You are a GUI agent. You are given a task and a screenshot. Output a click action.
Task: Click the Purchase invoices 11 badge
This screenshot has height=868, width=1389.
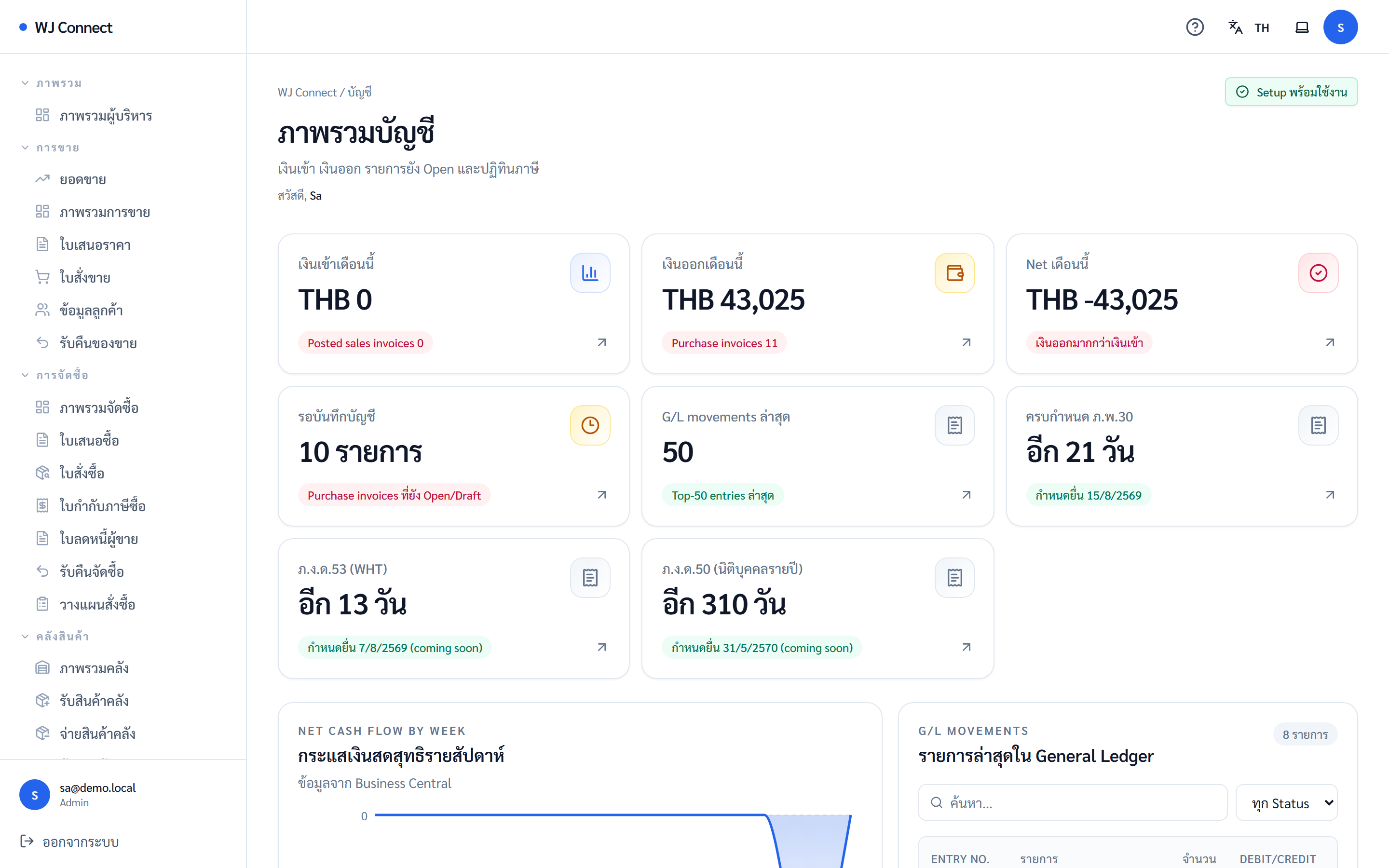[x=724, y=343]
